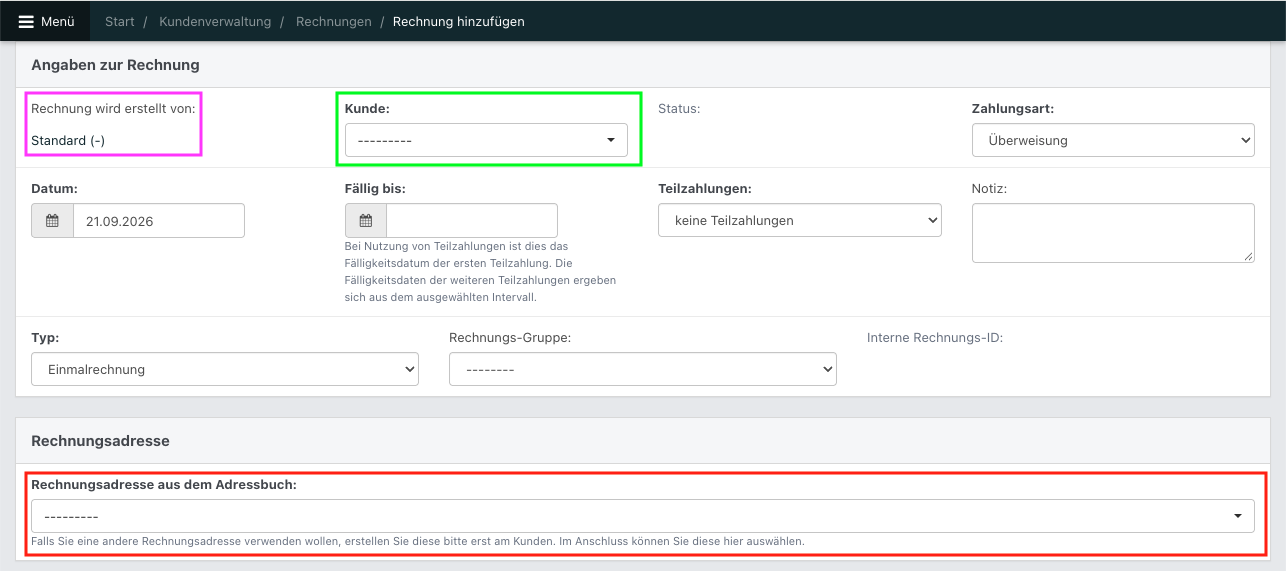Go to the Start breadcrumb
Screen dimensions: 1286x571
(120, 21)
